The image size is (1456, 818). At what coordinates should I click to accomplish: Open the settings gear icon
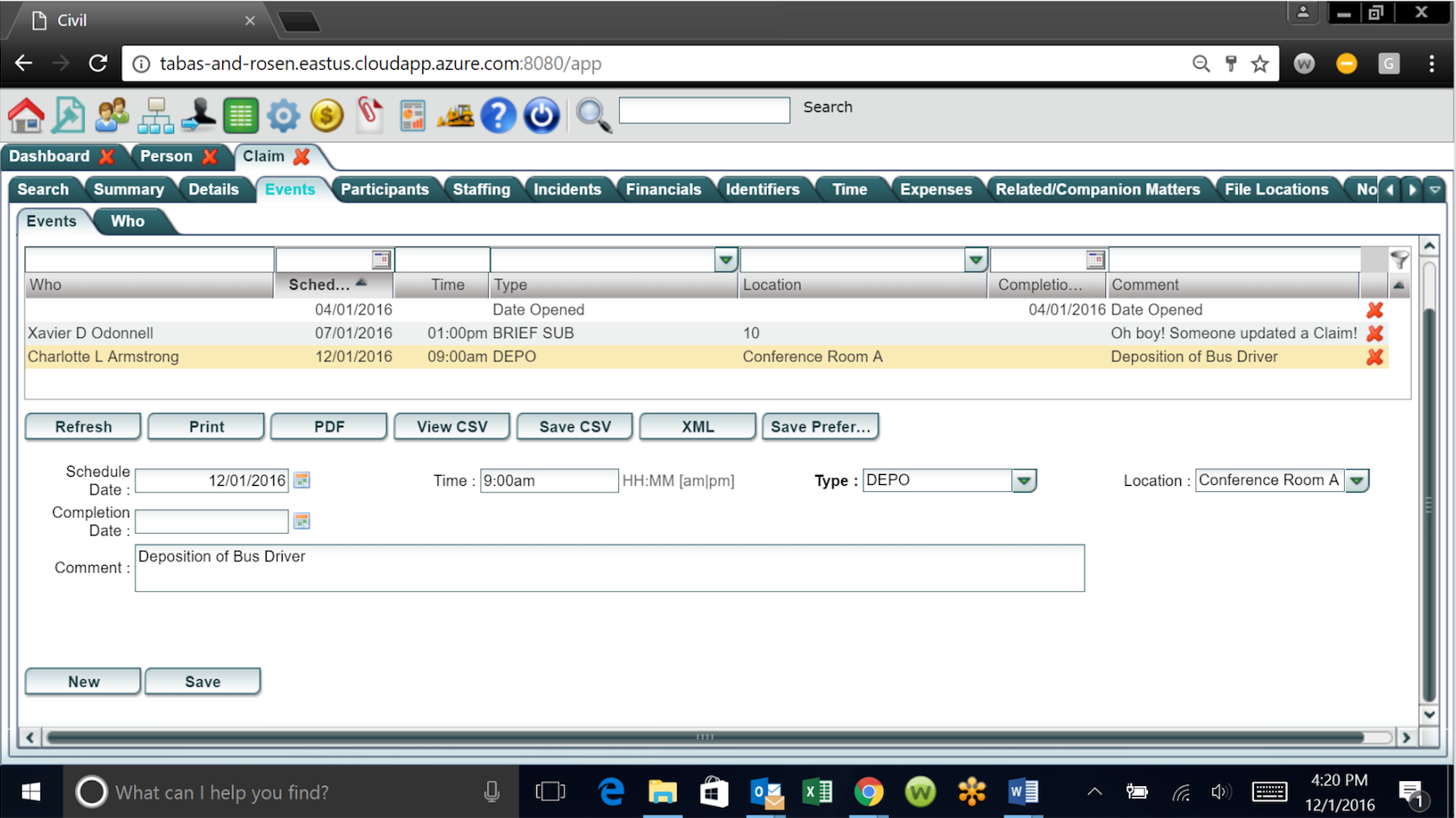[283, 115]
